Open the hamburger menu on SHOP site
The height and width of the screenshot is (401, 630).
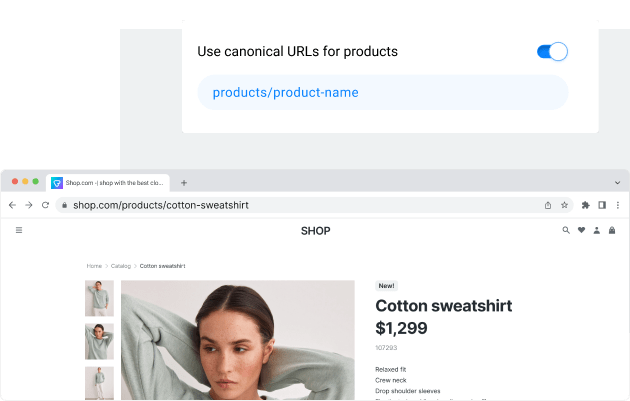(x=19, y=230)
